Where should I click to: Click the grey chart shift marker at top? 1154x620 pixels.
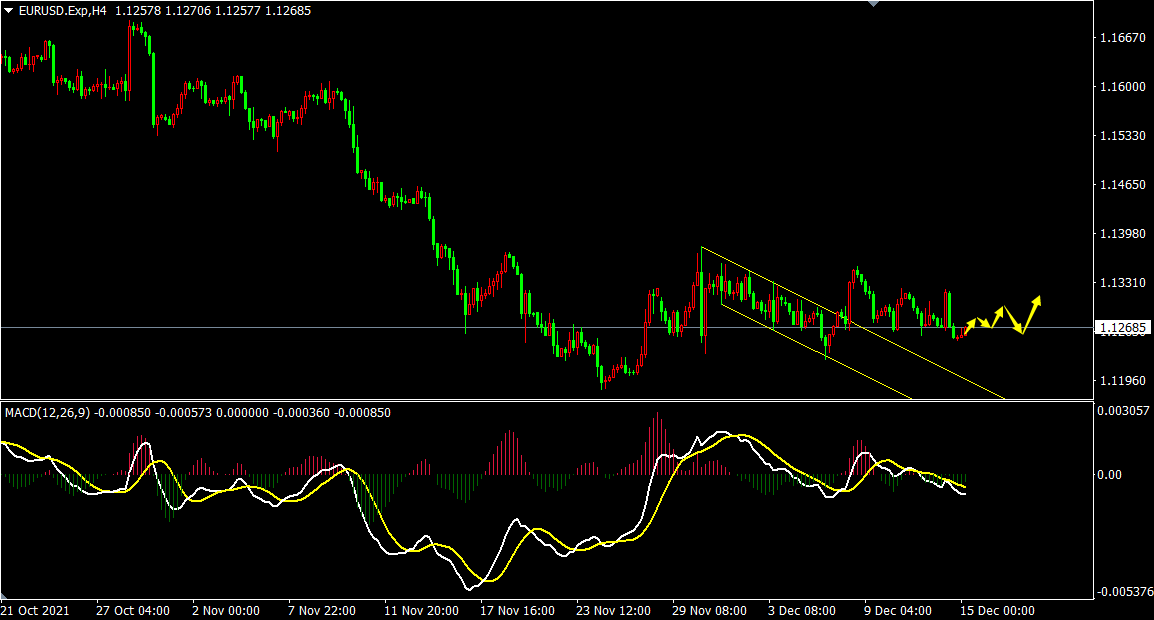point(873,4)
